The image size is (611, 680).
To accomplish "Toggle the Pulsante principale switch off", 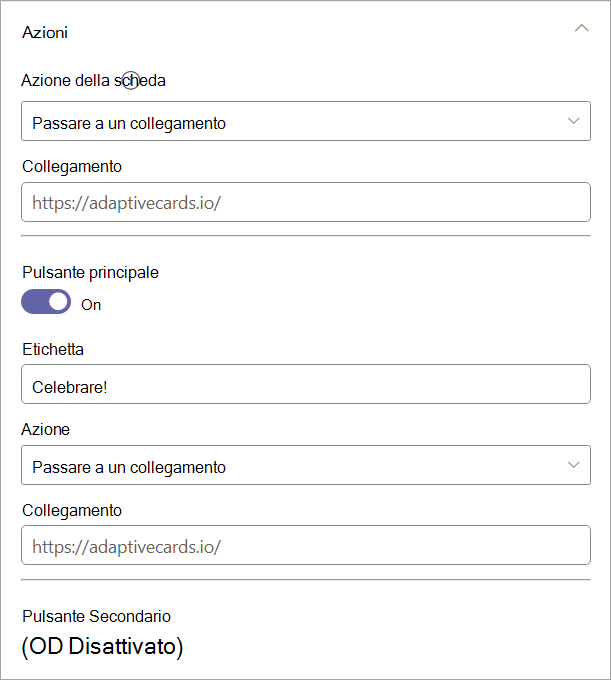I will [x=46, y=302].
